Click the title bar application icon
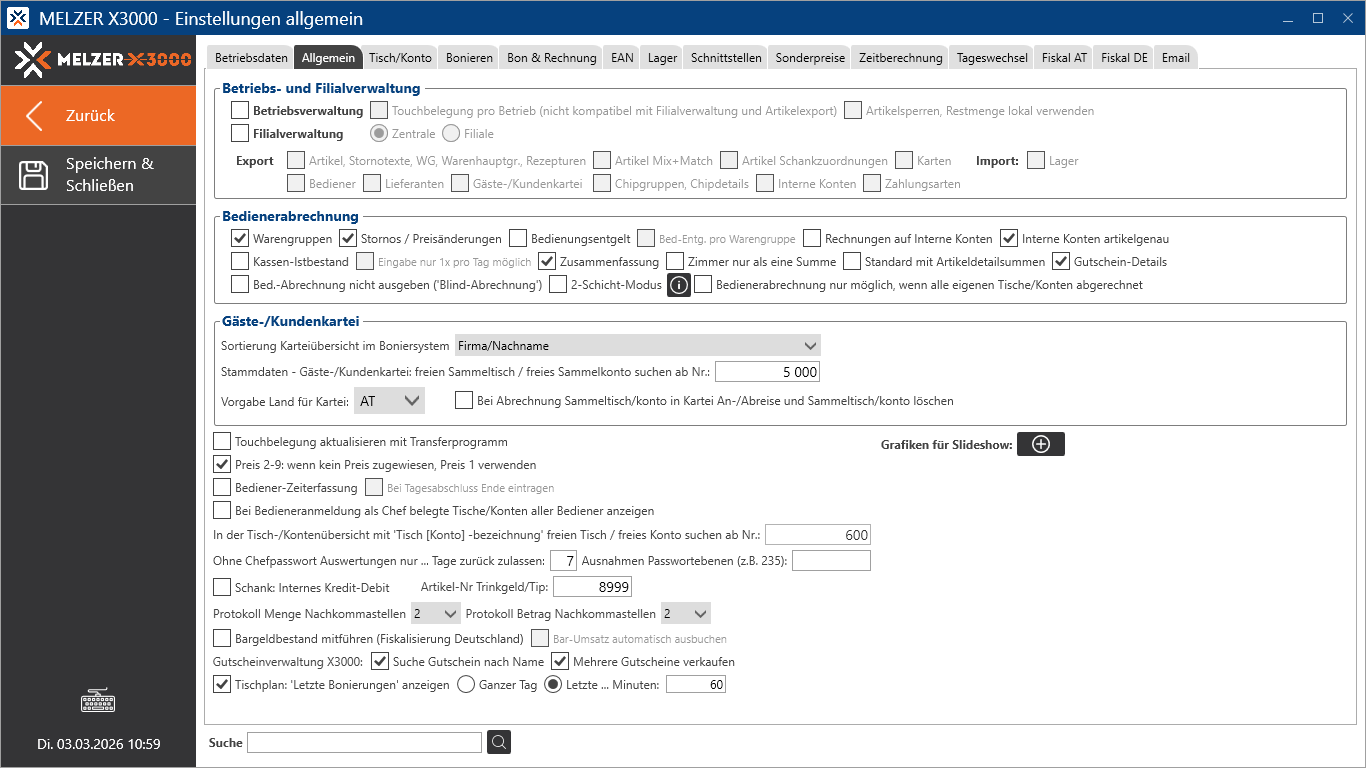This screenshot has height=768, width=1366. click(18, 19)
